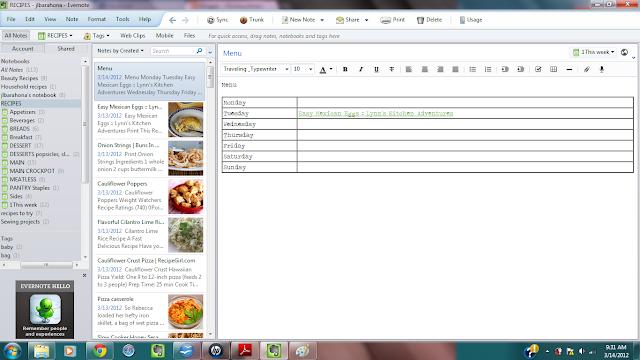640x360 pixels.
Task: Toggle strikethrough formatting
Action: 392,69
